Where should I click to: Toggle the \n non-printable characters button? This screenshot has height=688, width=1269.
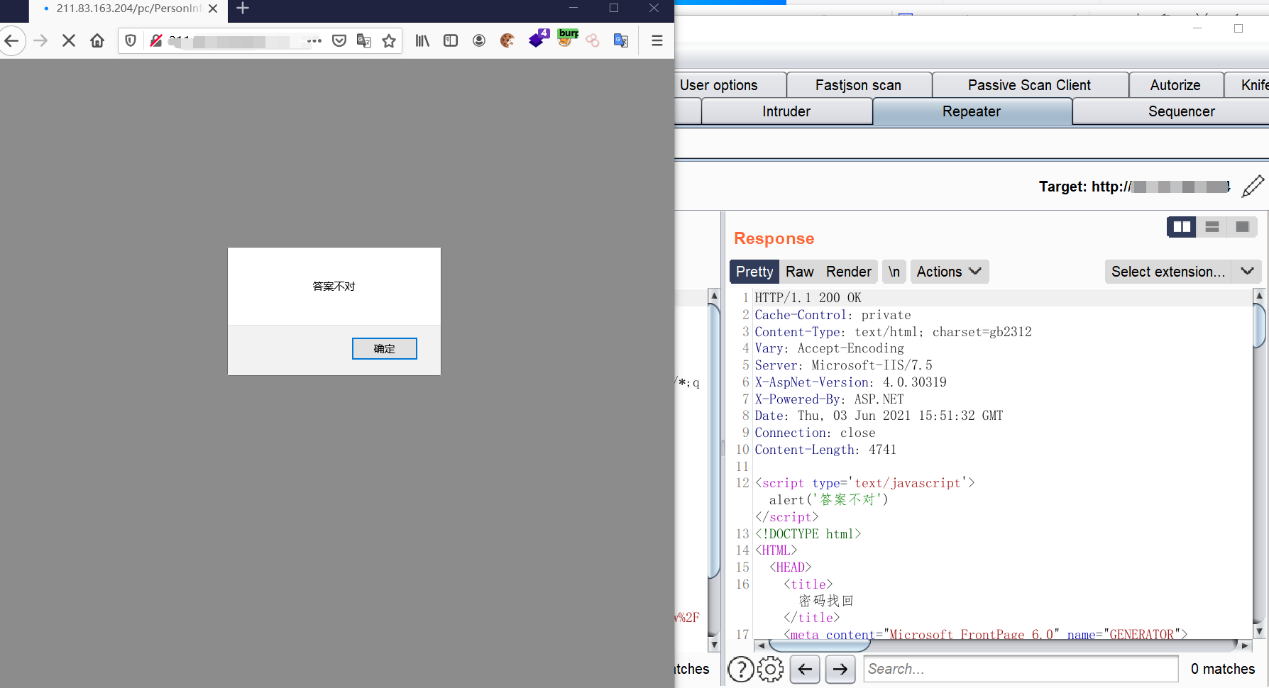tap(894, 272)
